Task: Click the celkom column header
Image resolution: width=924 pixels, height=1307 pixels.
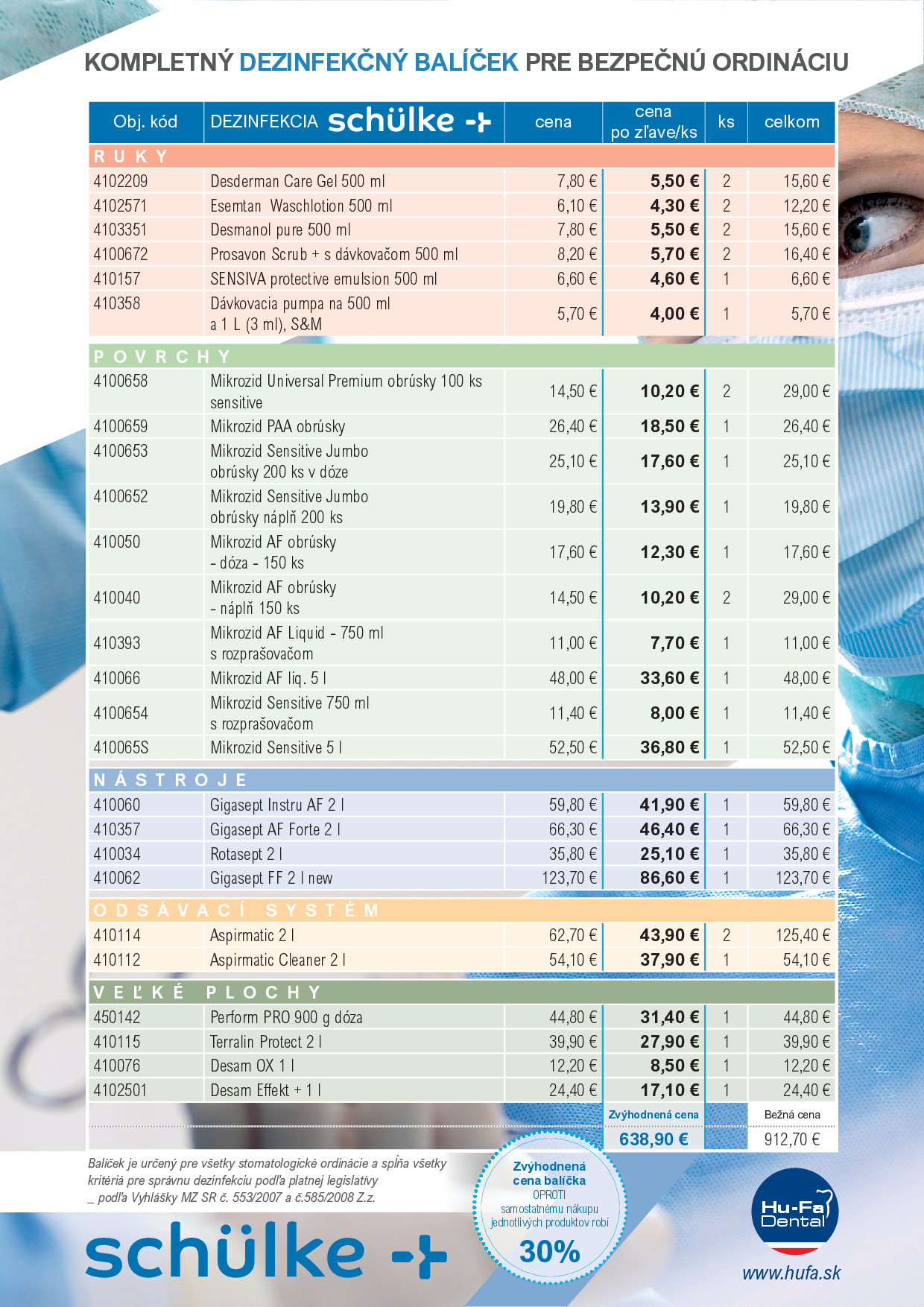Action: point(791,122)
